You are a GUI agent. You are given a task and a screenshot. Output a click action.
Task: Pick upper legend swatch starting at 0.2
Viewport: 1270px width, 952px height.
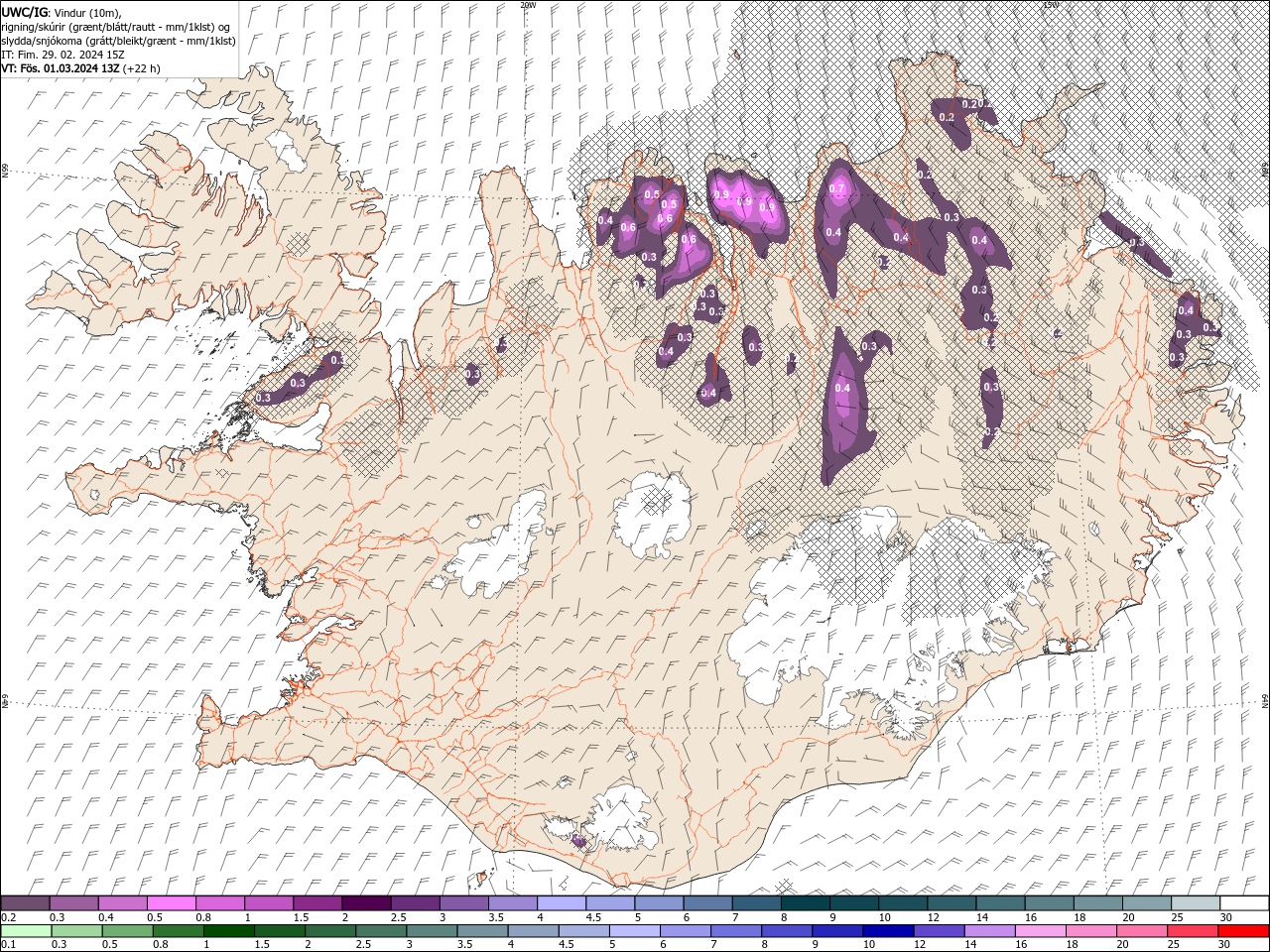coord(26,903)
